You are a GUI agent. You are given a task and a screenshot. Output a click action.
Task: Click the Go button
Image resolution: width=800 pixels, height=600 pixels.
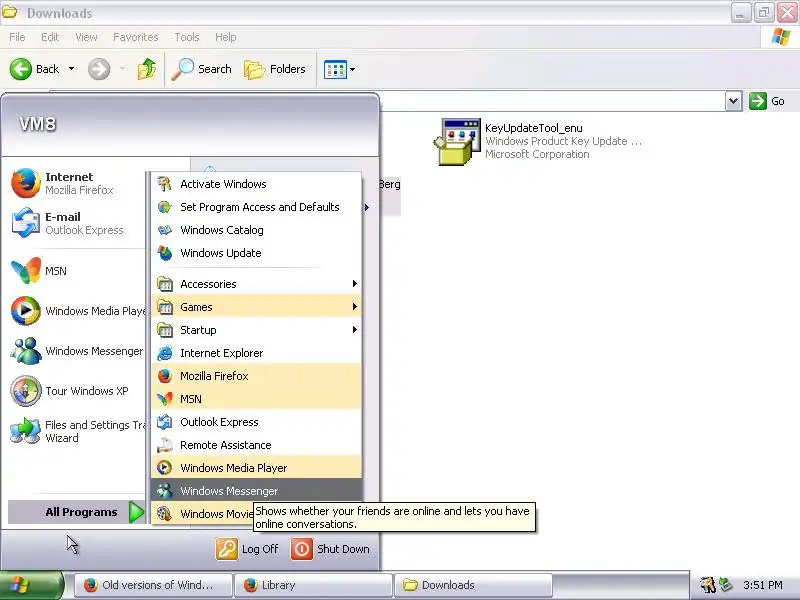coord(767,101)
